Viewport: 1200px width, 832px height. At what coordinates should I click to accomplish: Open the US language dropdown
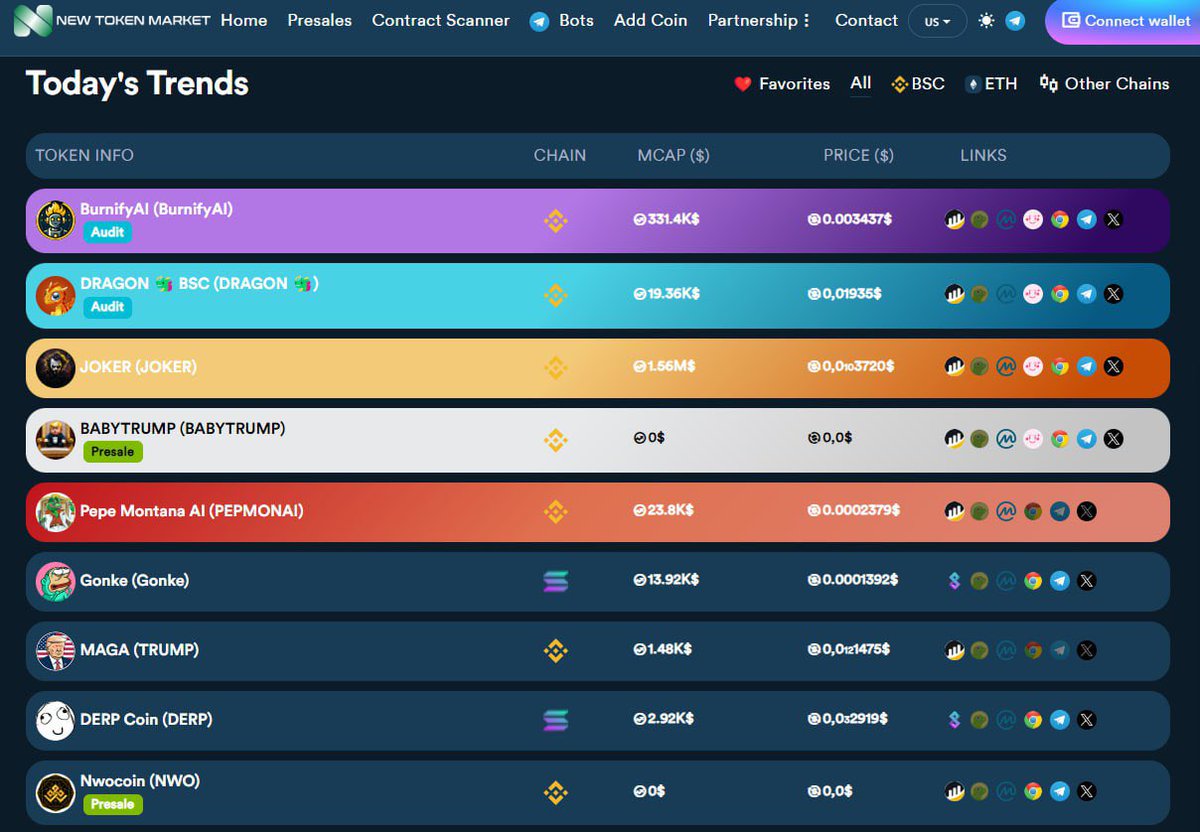(937, 21)
